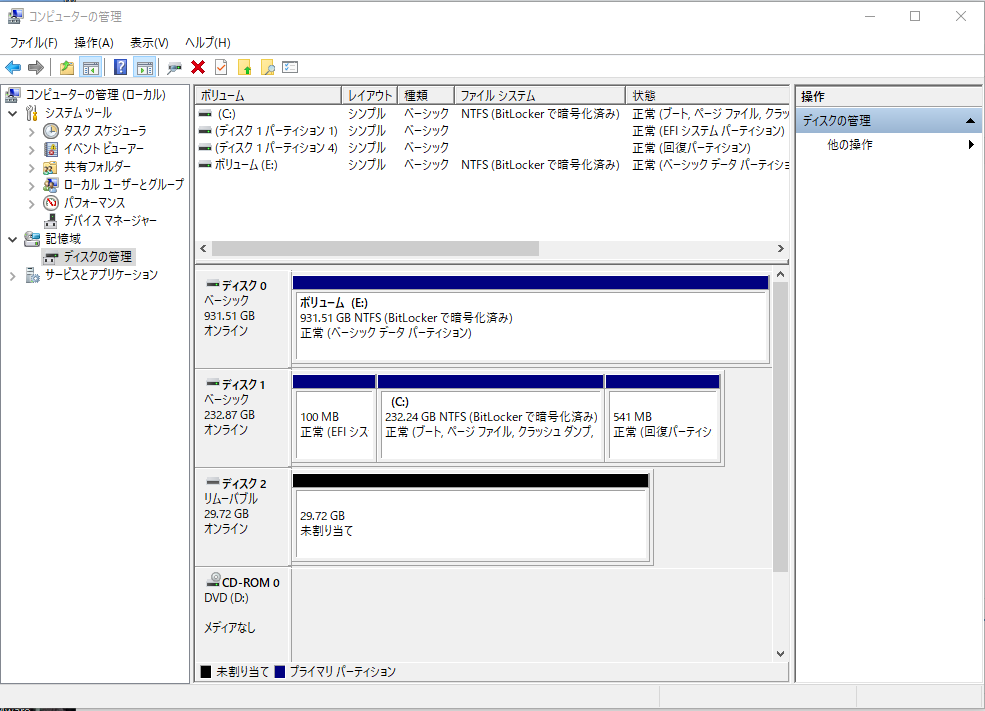Screen dimensions: 985x711
Task: Open the 表示(V) menu
Action: click(x=149, y=43)
